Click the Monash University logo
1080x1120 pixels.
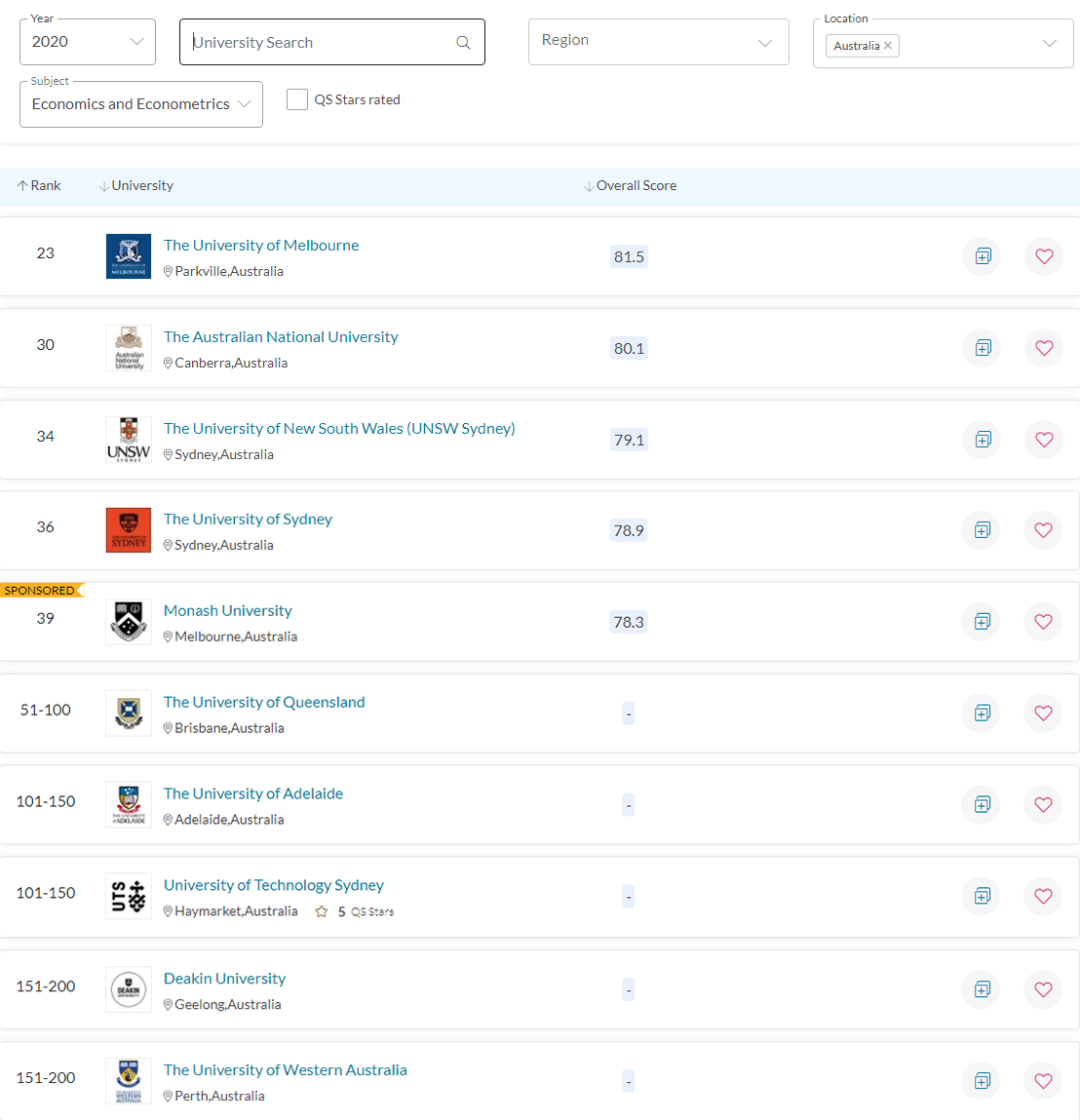tap(129, 621)
